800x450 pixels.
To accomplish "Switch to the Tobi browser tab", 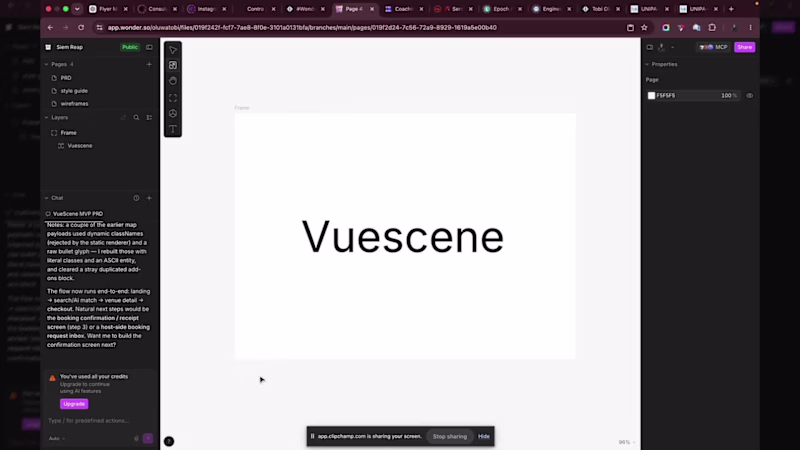I will click(601, 9).
